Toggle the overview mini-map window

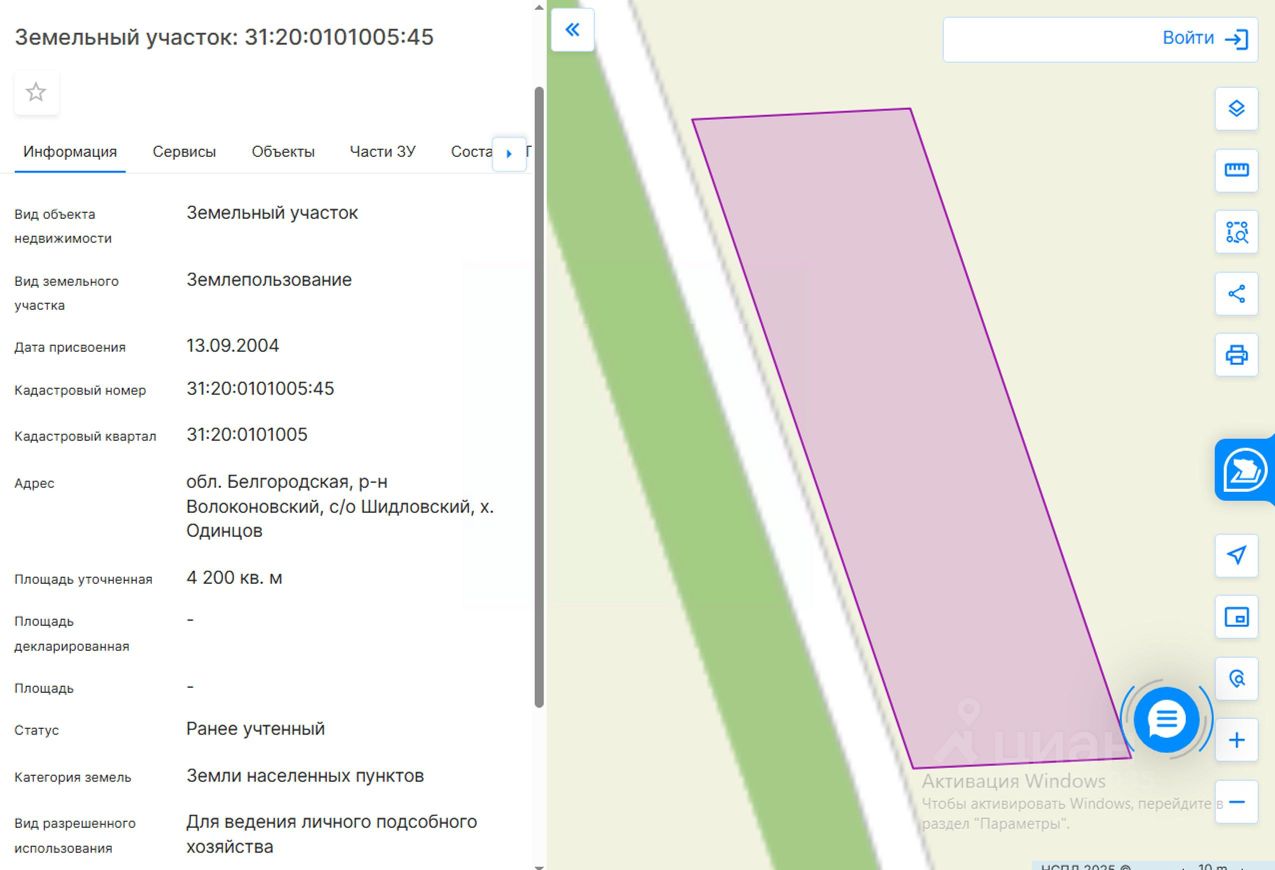[x=1236, y=617]
